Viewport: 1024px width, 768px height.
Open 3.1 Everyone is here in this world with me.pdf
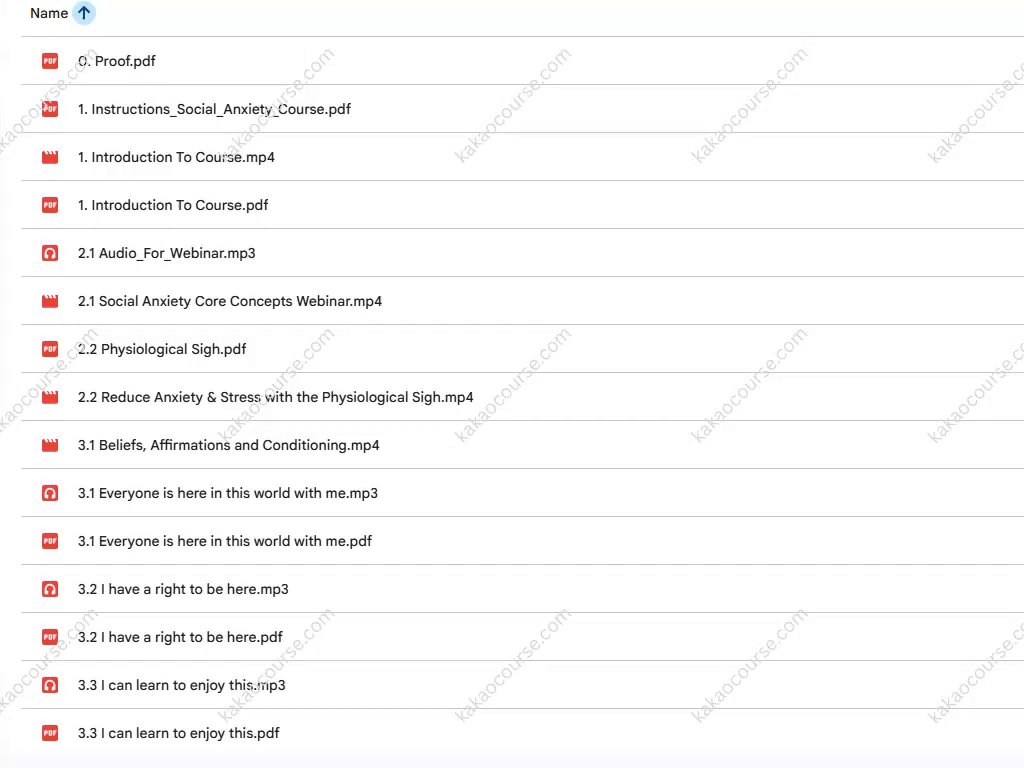coord(224,541)
